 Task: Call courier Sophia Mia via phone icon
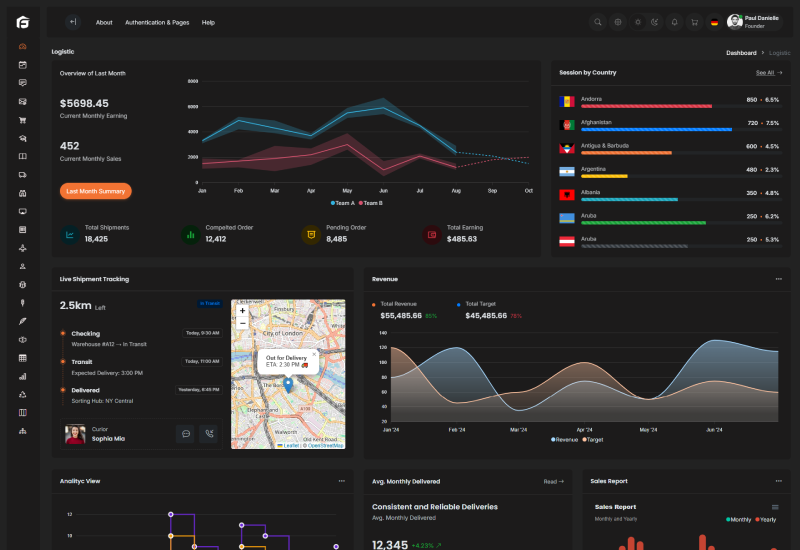pos(209,434)
